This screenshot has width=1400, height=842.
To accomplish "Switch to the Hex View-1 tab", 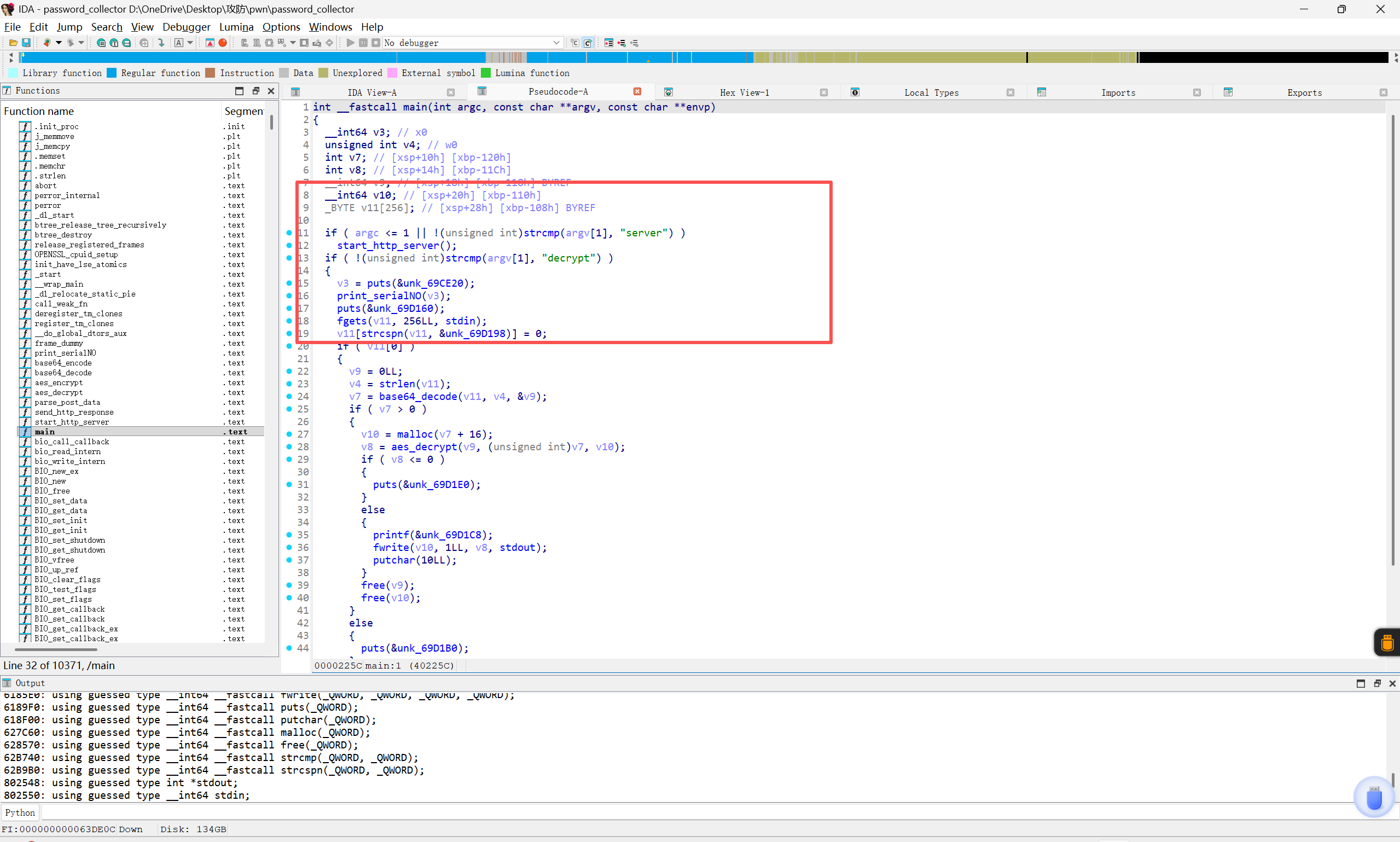I will point(744,92).
